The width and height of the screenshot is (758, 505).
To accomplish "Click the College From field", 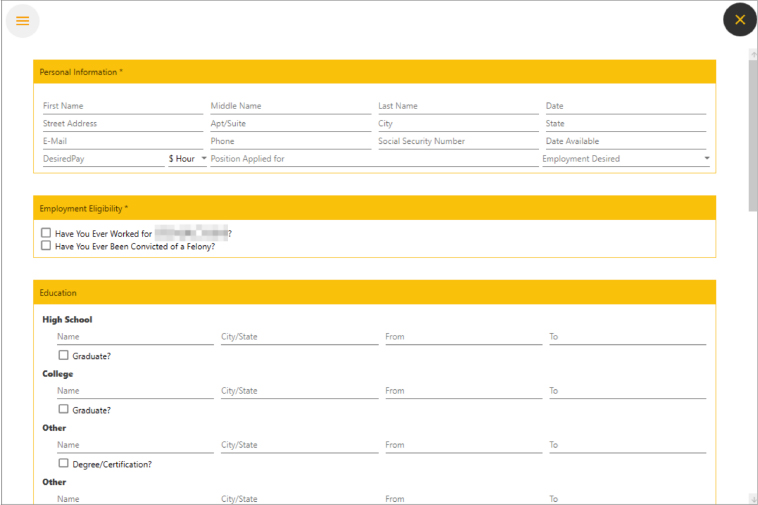I will (x=464, y=391).
